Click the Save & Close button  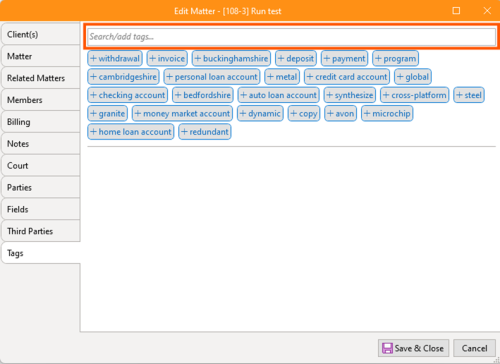[x=413, y=348]
